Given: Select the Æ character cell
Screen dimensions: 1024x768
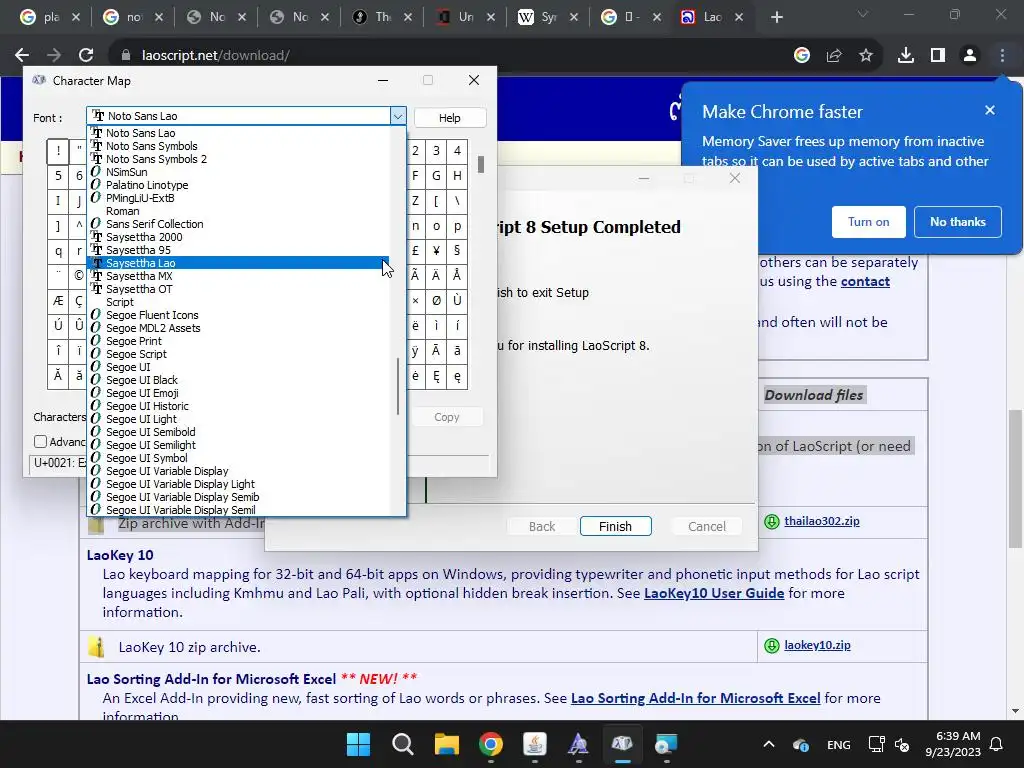Looking at the screenshot, I should (x=58, y=300).
